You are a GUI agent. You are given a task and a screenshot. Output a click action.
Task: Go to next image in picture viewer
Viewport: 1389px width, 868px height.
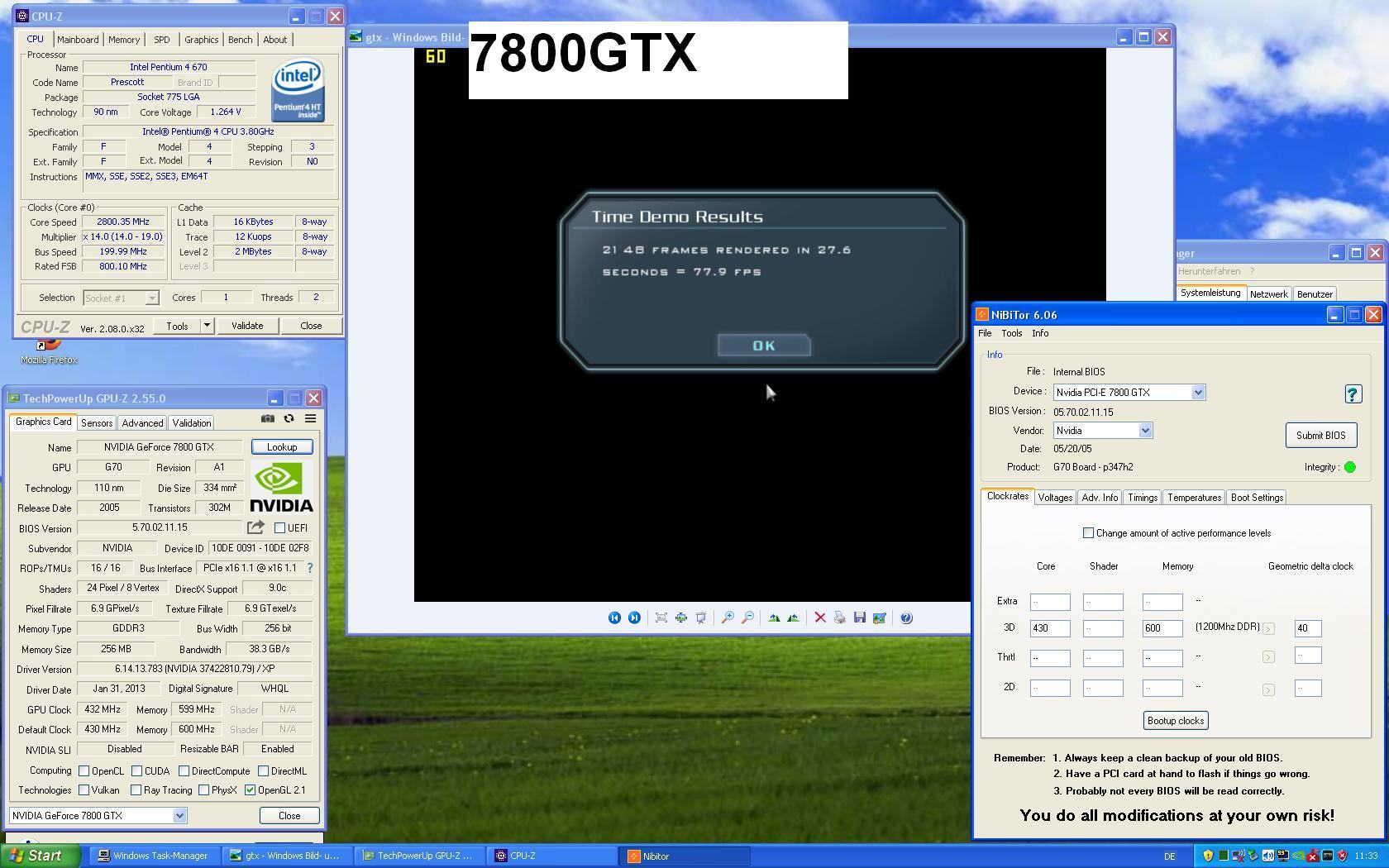pyautogui.click(x=634, y=618)
